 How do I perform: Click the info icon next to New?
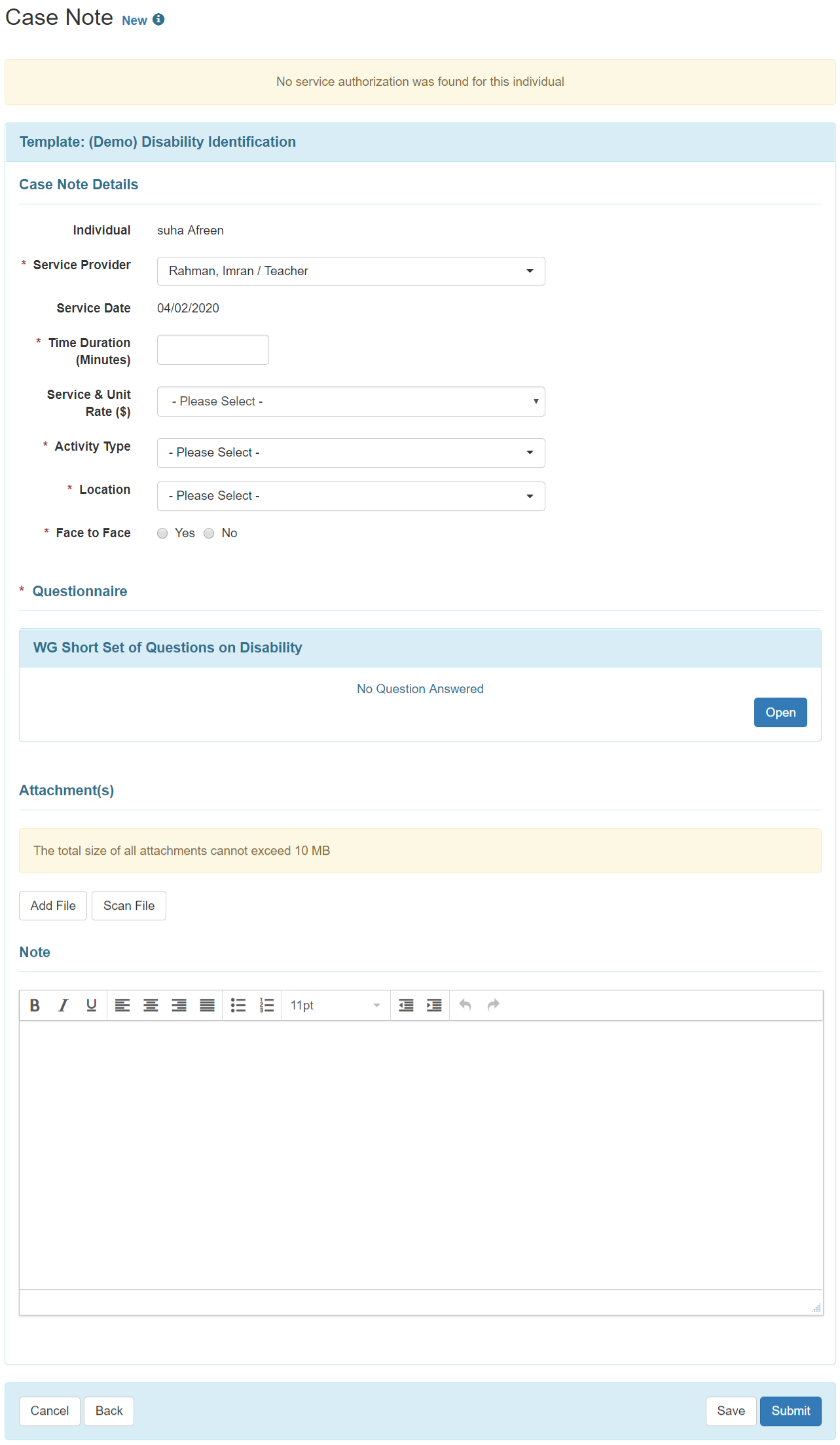pyautogui.click(x=158, y=20)
